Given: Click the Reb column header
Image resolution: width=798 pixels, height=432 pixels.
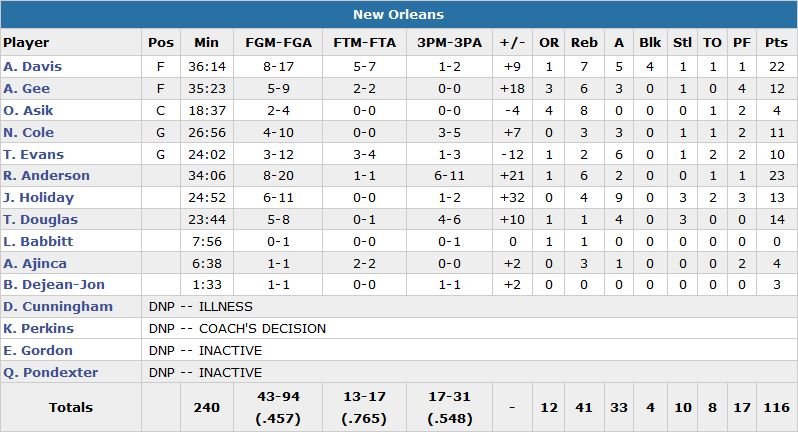Looking at the screenshot, I should 584,43.
